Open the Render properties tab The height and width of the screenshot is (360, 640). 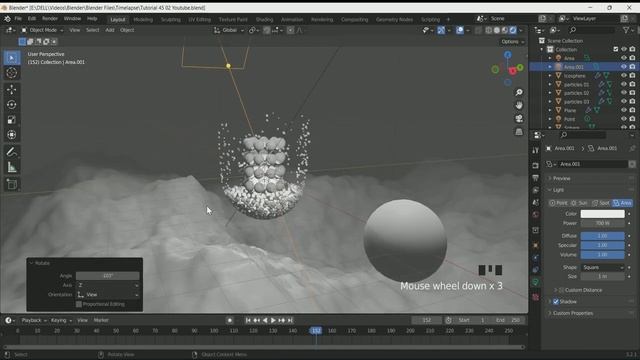536,165
